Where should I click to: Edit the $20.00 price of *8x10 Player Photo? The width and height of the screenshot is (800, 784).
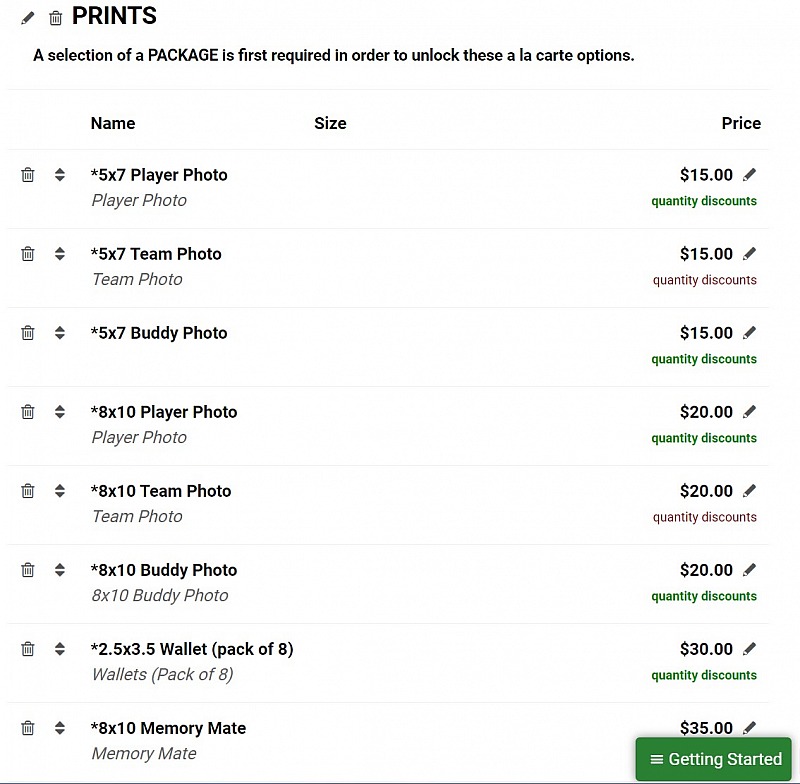[749, 412]
